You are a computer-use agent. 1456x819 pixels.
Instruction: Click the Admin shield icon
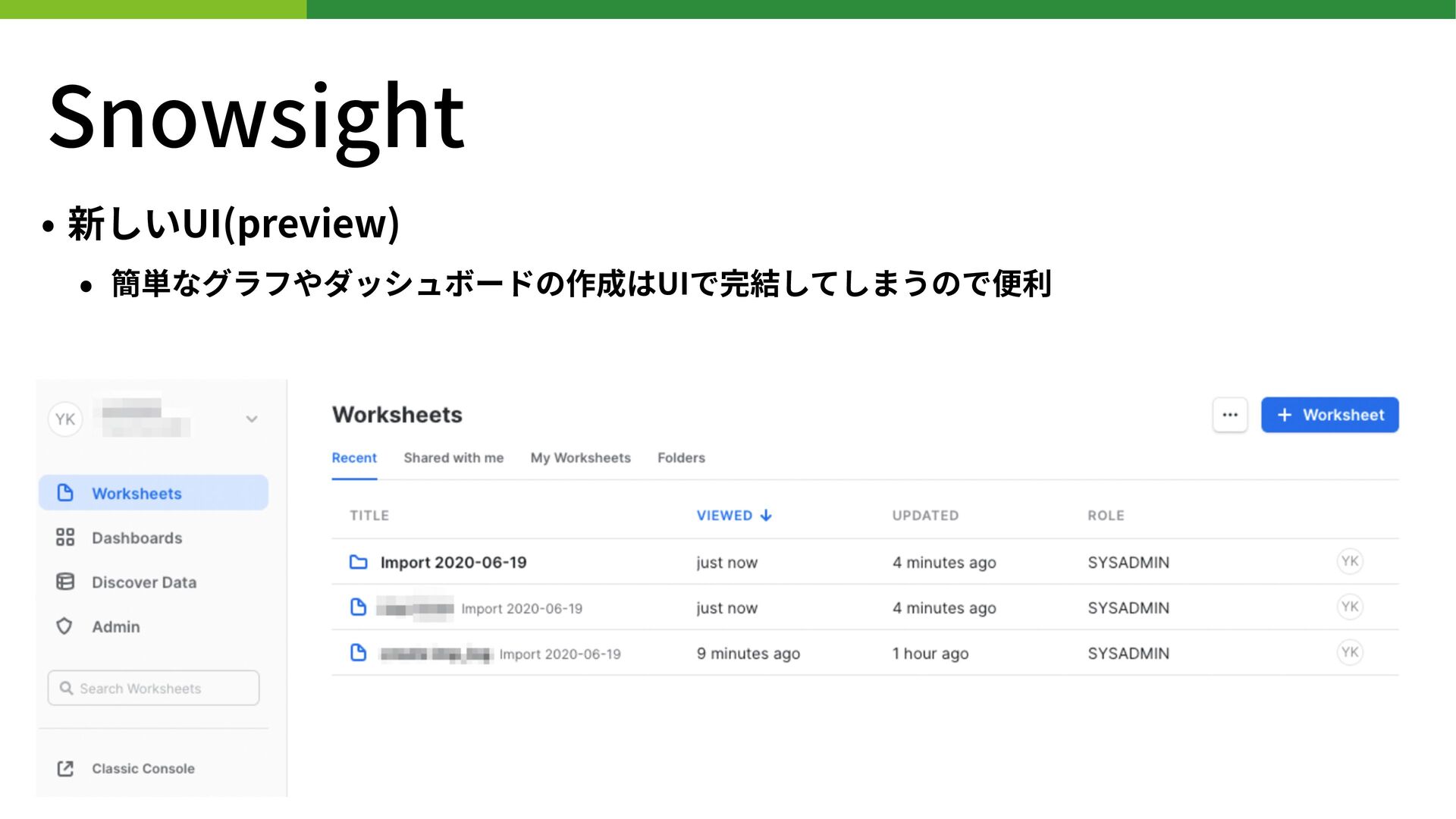[x=64, y=626]
